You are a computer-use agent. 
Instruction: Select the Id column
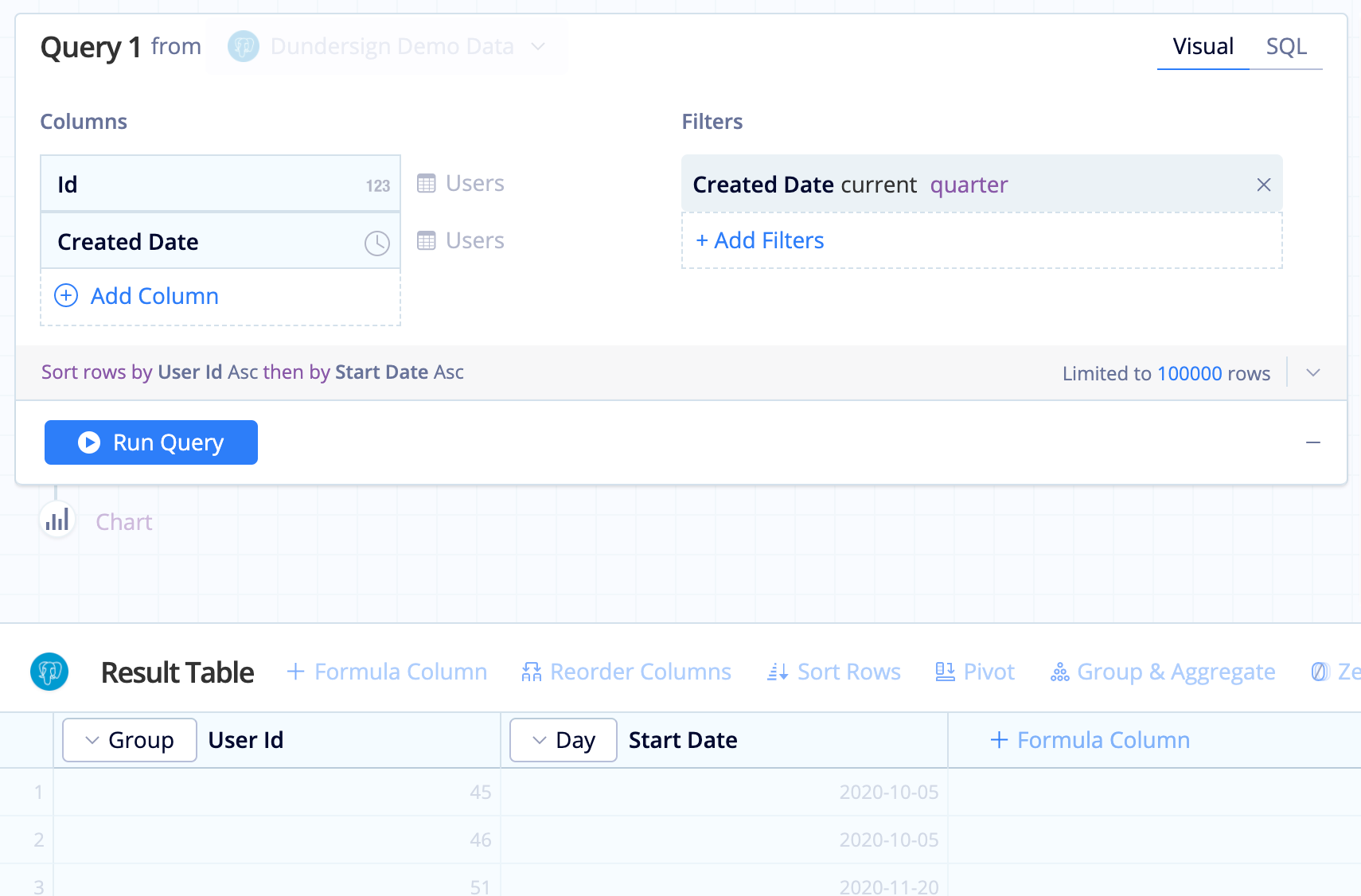point(220,184)
